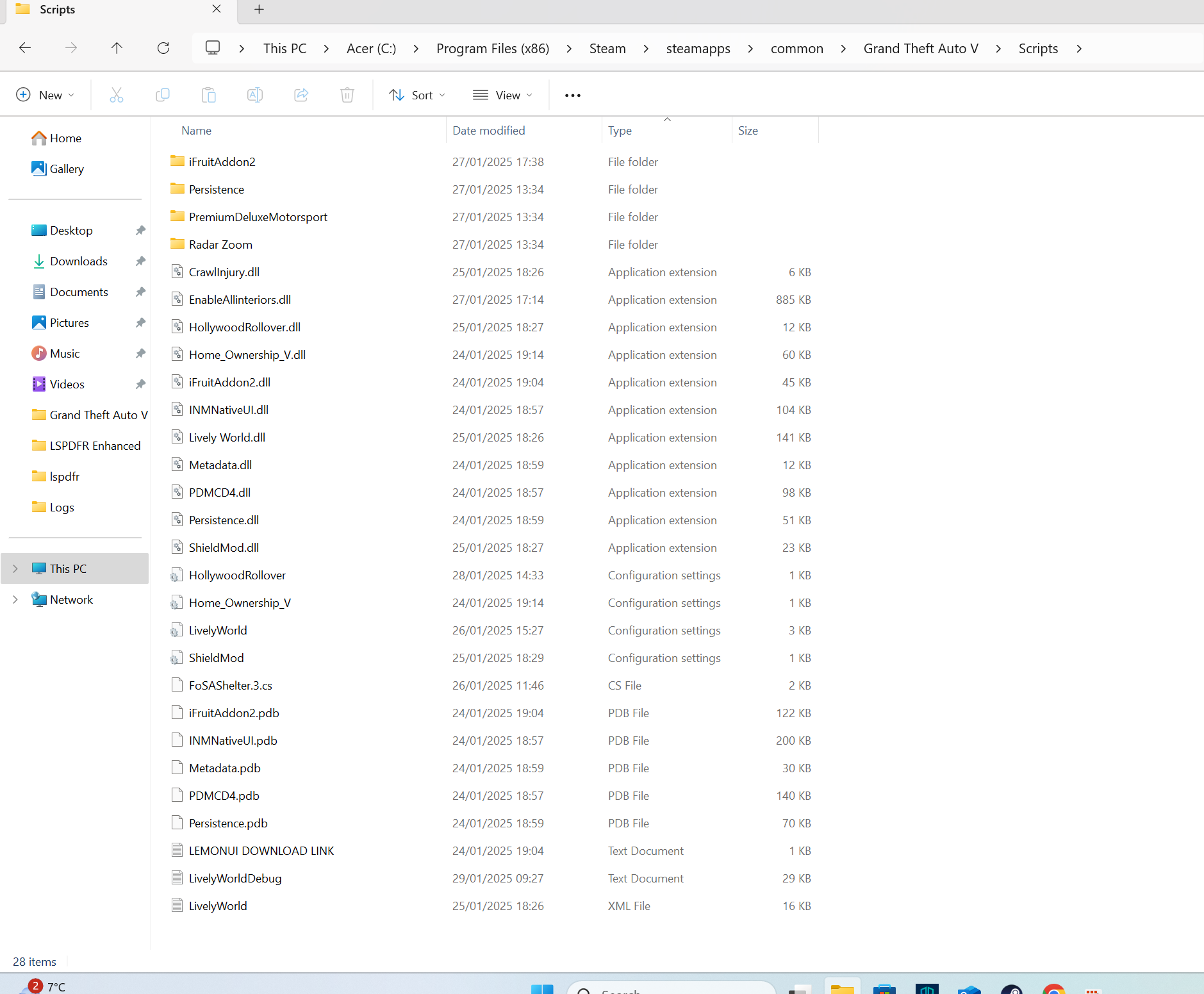Click the PC monitor icon in address bar
The image size is (1204, 994).
213,48
